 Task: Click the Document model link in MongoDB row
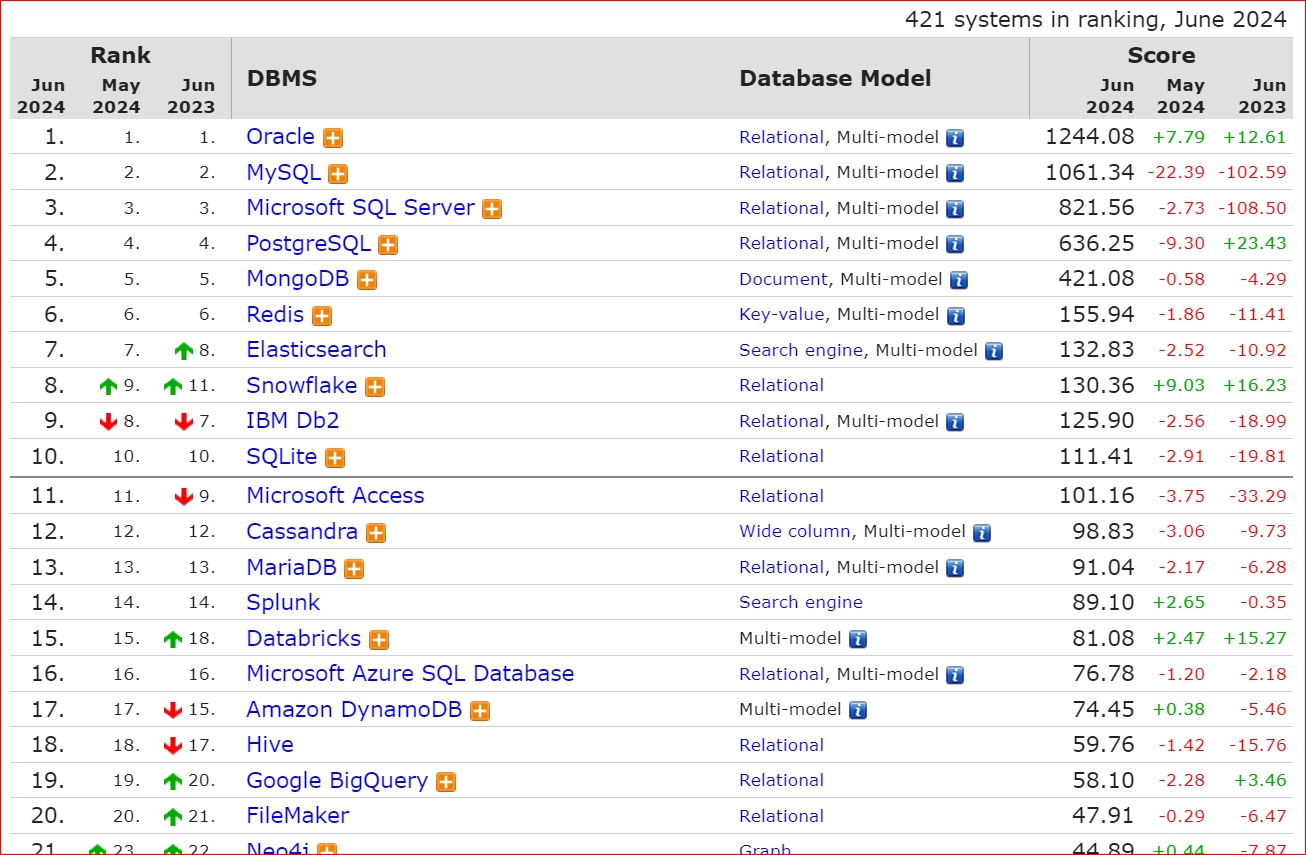click(x=784, y=280)
